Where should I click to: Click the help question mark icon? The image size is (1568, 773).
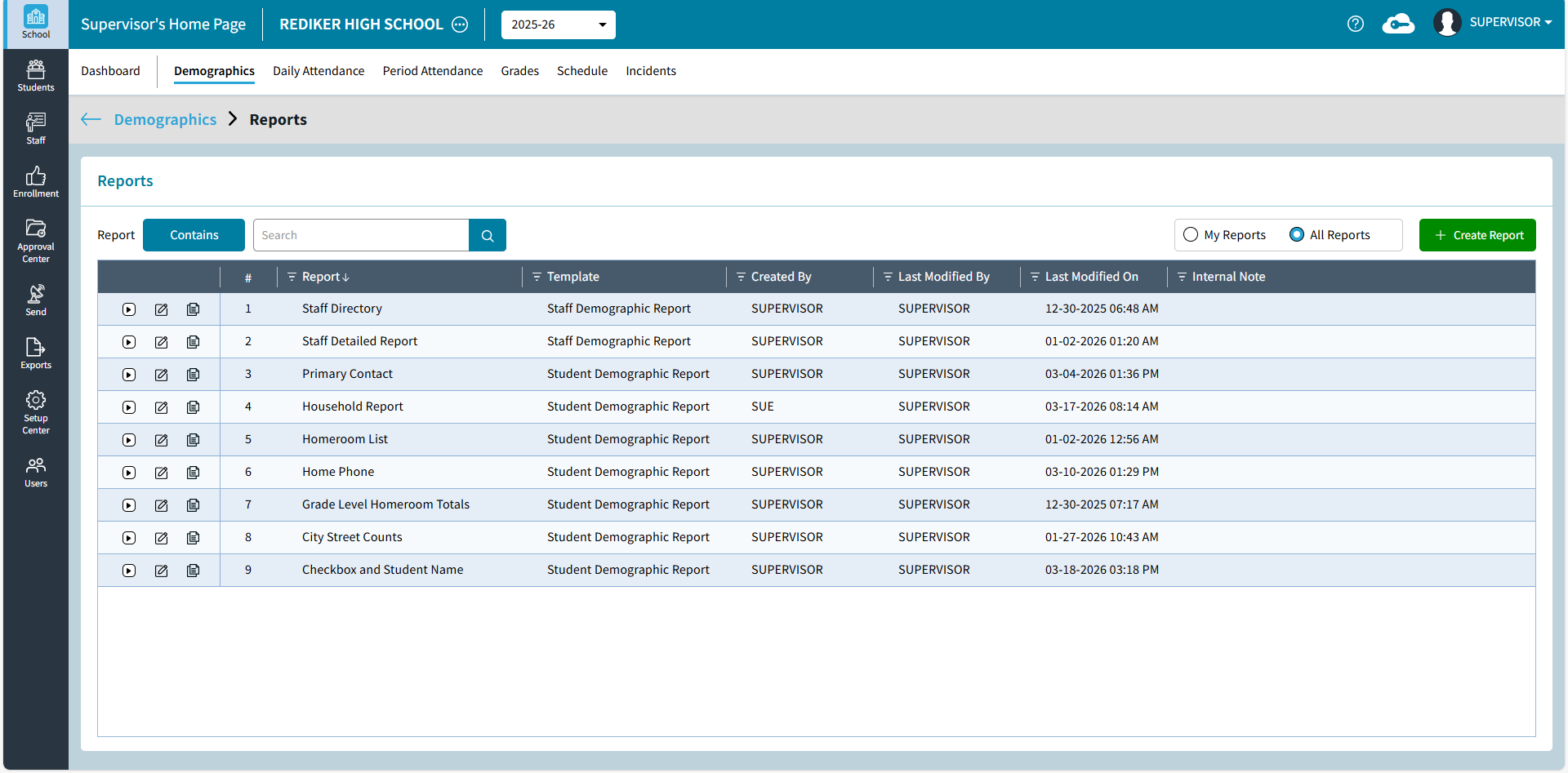[x=1356, y=24]
